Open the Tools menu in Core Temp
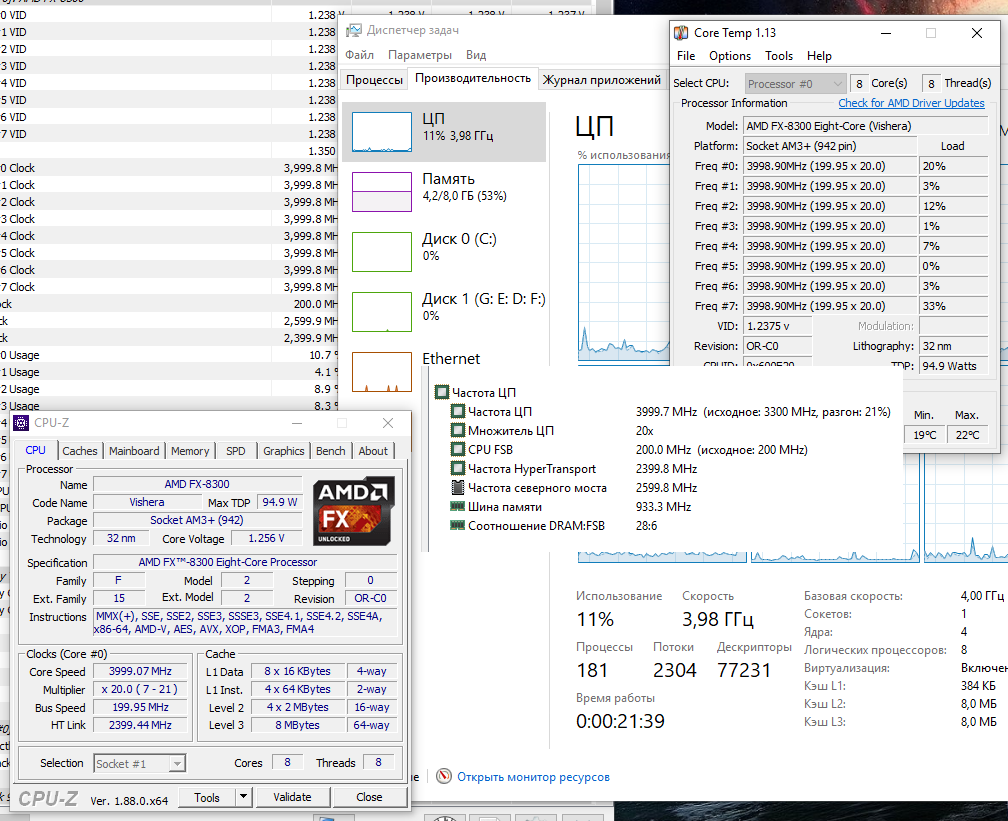This screenshot has height=821, width=1008. click(778, 56)
